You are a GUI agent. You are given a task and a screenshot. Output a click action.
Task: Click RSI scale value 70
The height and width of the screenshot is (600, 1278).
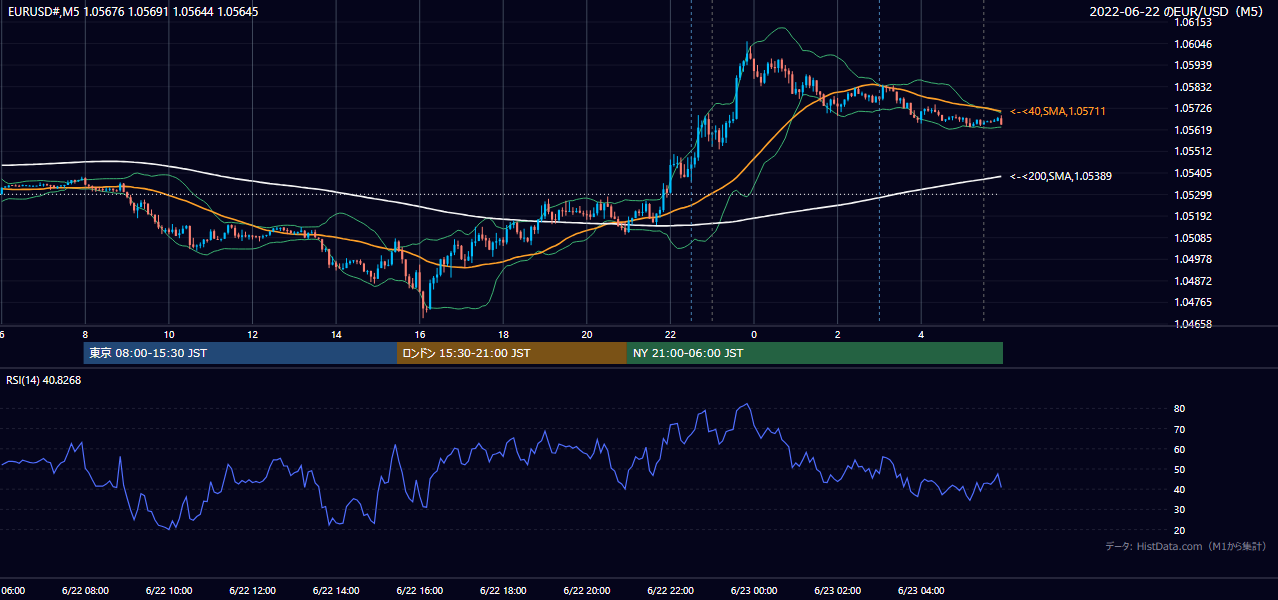point(1180,429)
